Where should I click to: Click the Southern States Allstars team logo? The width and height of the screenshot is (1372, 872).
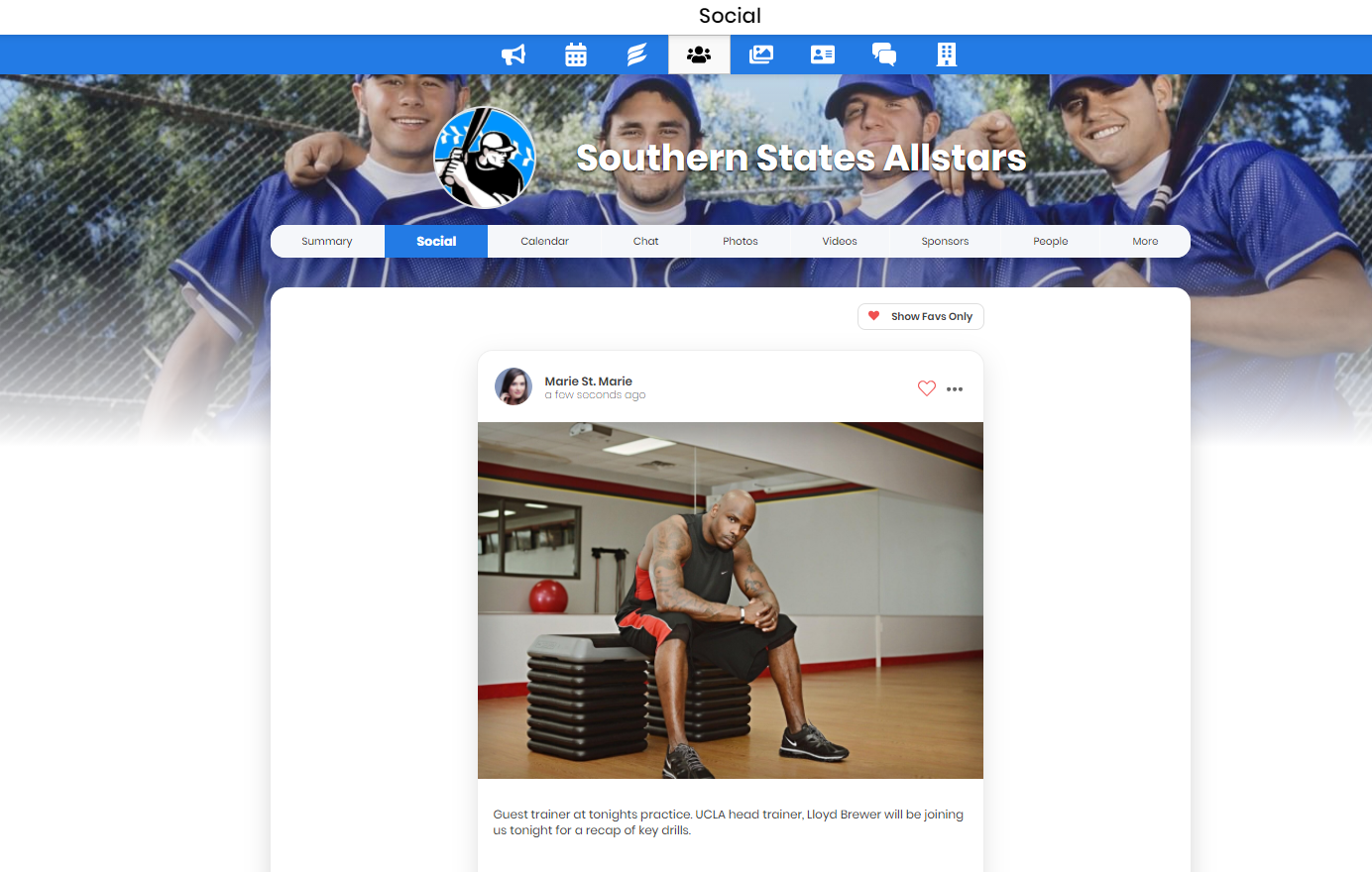[x=486, y=158]
